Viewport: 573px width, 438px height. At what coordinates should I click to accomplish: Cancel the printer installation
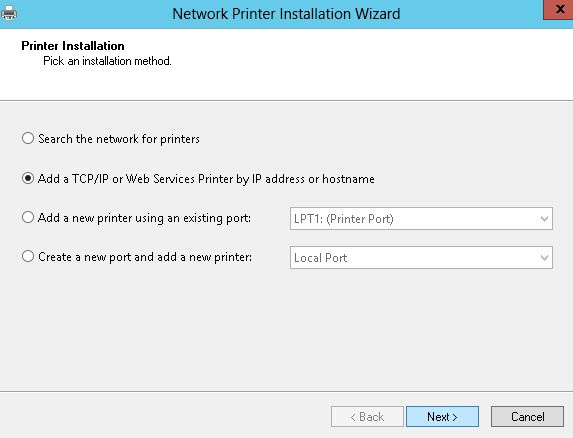point(527,416)
